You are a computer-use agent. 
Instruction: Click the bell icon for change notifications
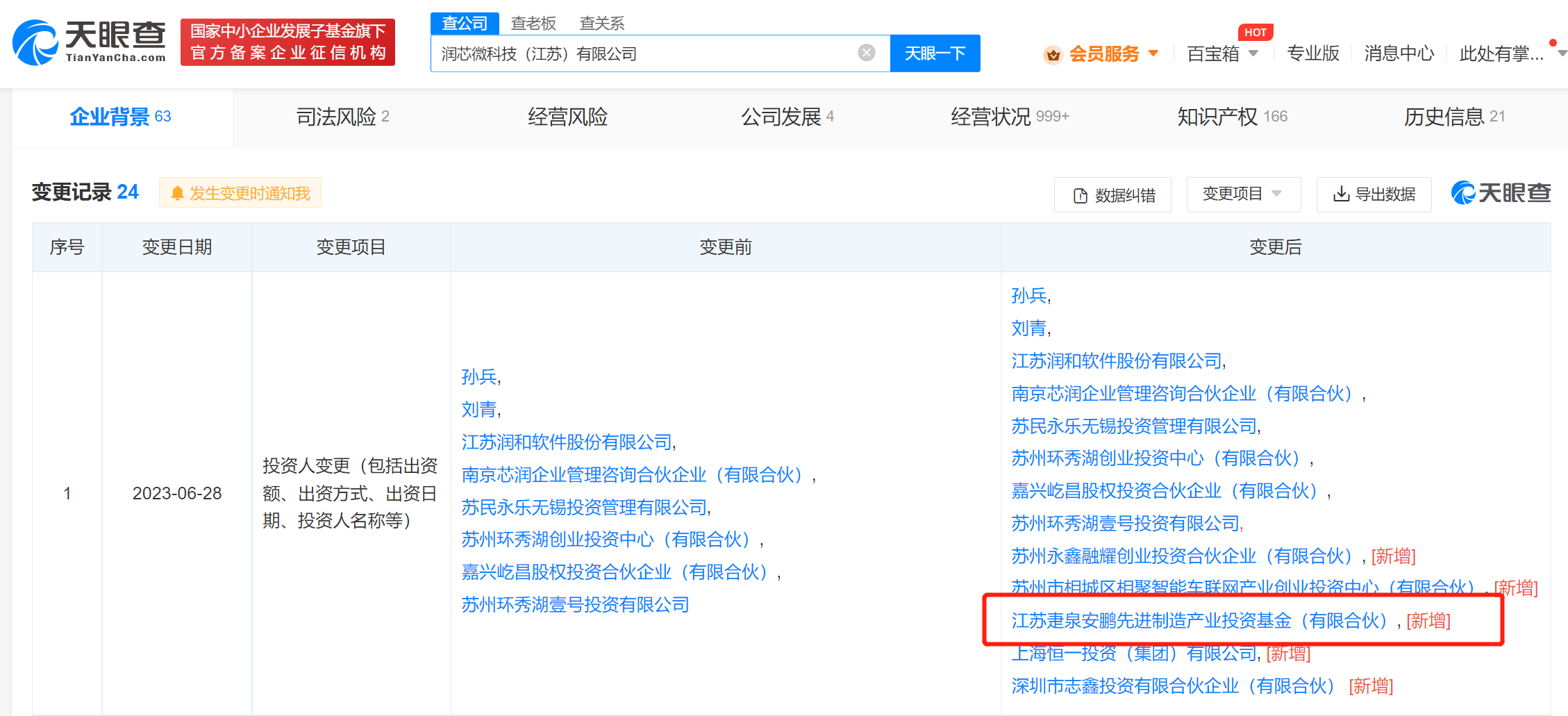click(177, 193)
